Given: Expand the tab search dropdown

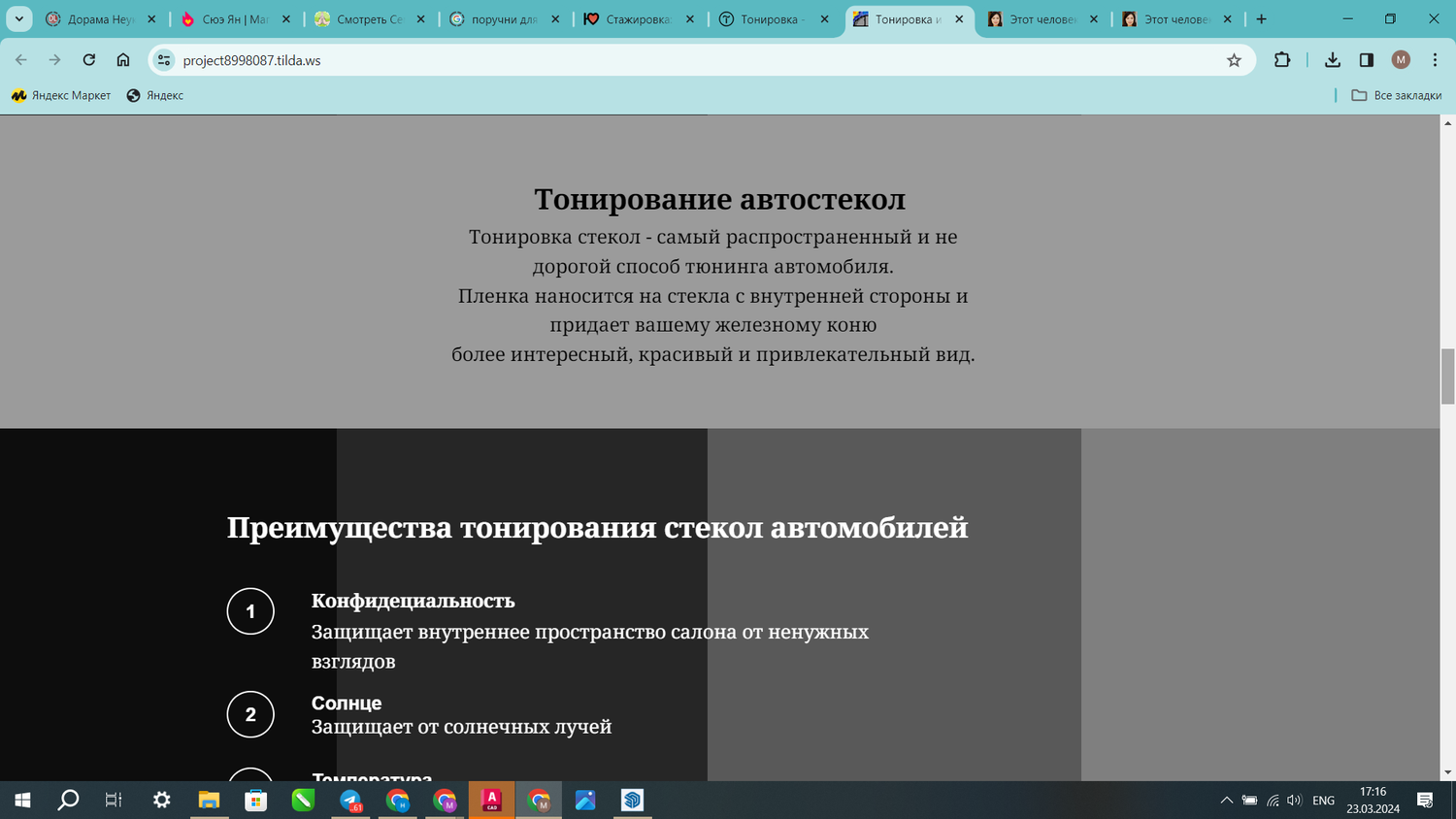Looking at the screenshot, I should (x=19, y=19).
